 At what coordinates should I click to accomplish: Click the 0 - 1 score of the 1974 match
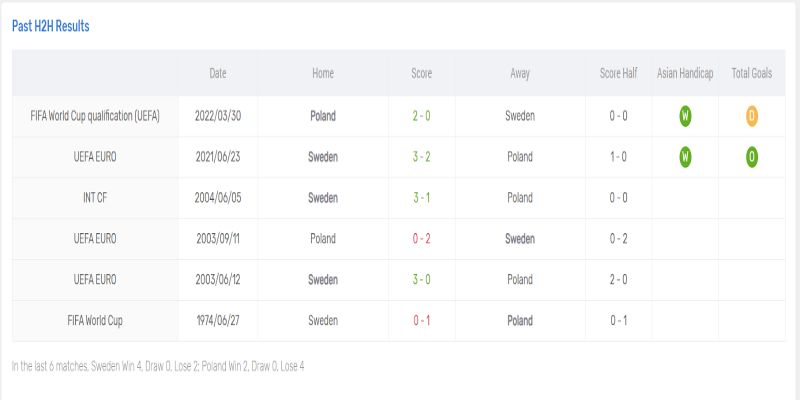pyautogui.click(x=422, y=321)
